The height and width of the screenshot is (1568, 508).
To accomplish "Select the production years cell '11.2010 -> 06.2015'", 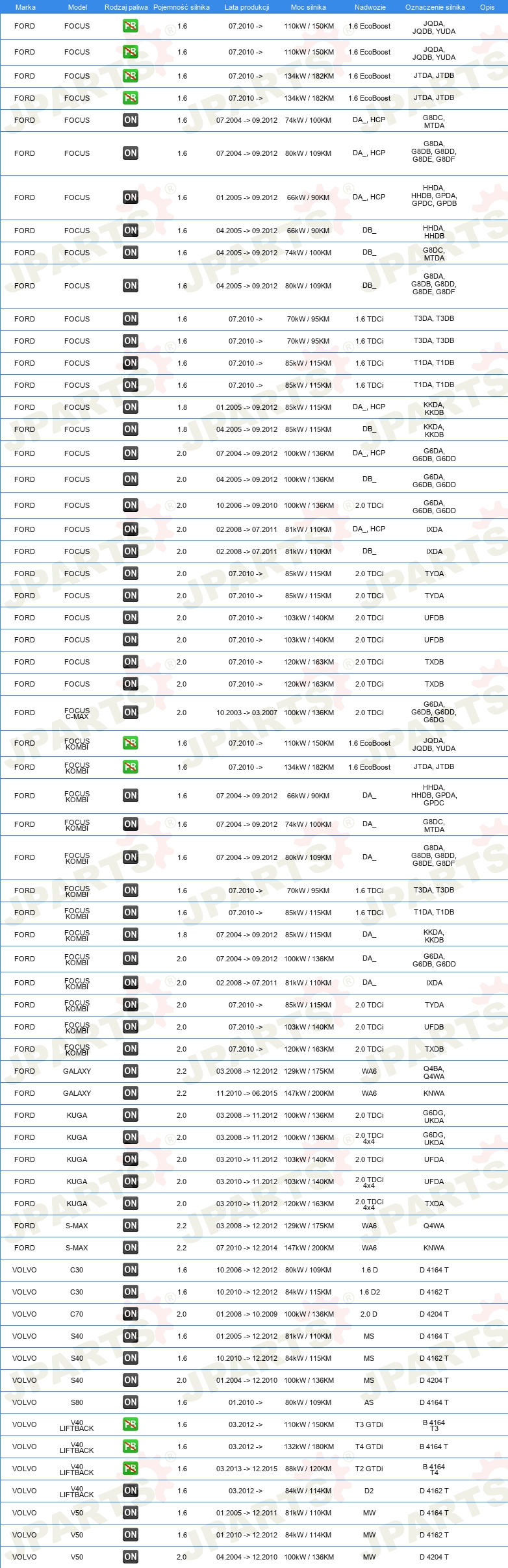I will pyautogui.click(x=247, y=1093).
